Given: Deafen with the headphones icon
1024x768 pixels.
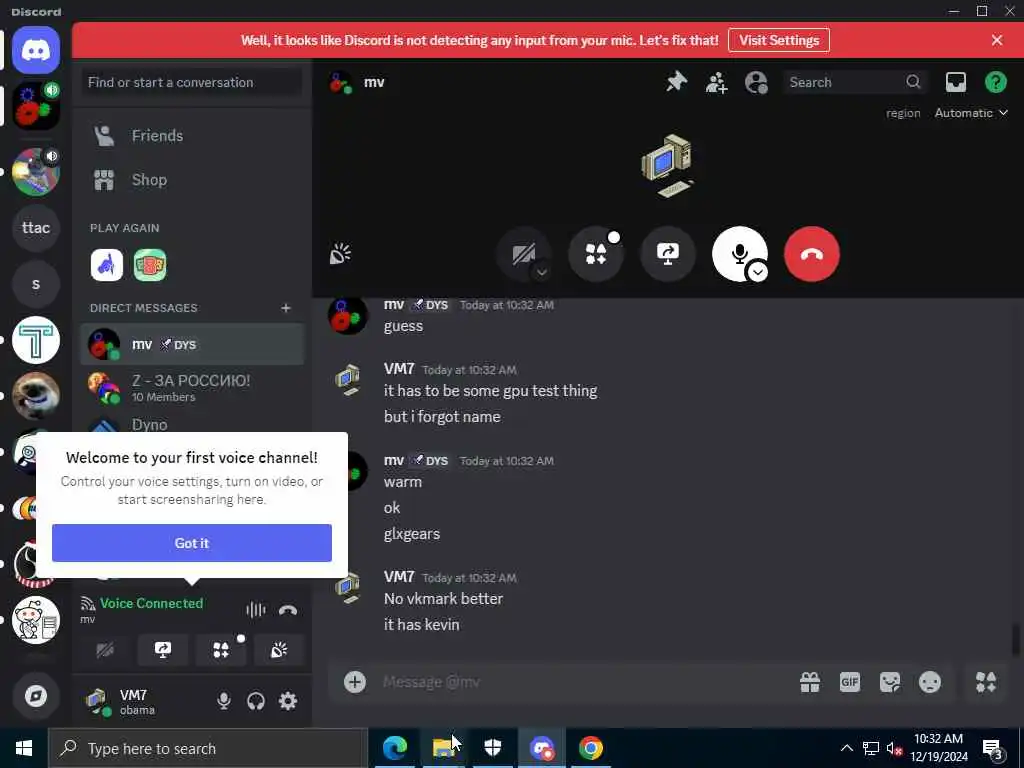Looking at the screenshot, I should pos(255,701).
